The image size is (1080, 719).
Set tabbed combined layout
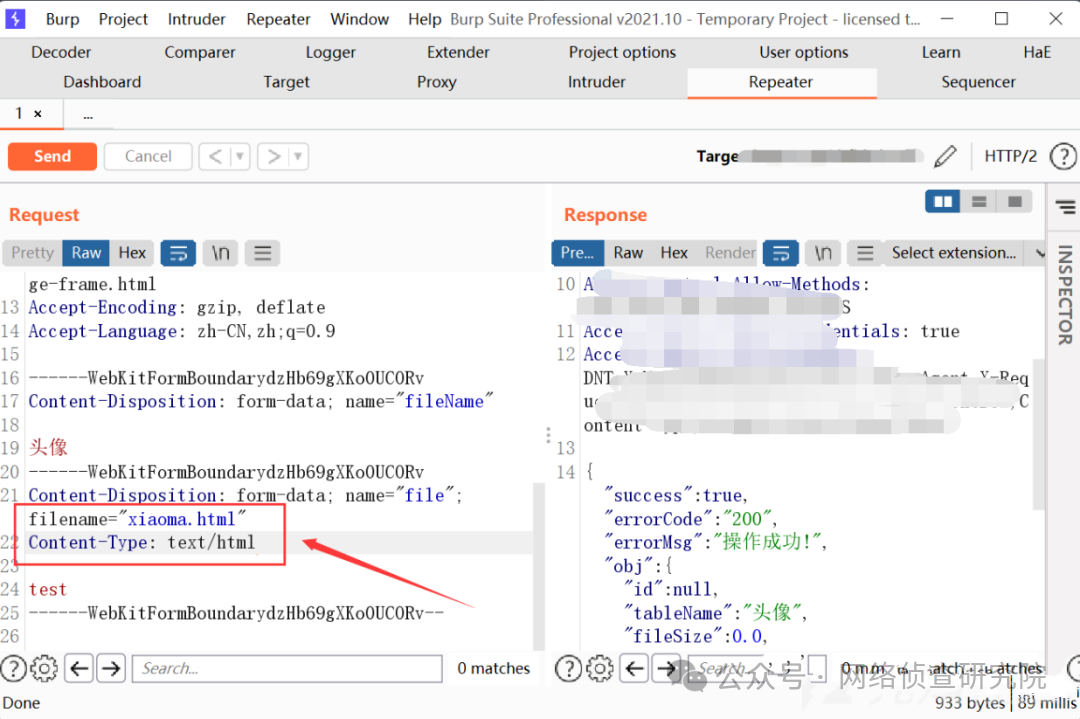point(1015,202)
